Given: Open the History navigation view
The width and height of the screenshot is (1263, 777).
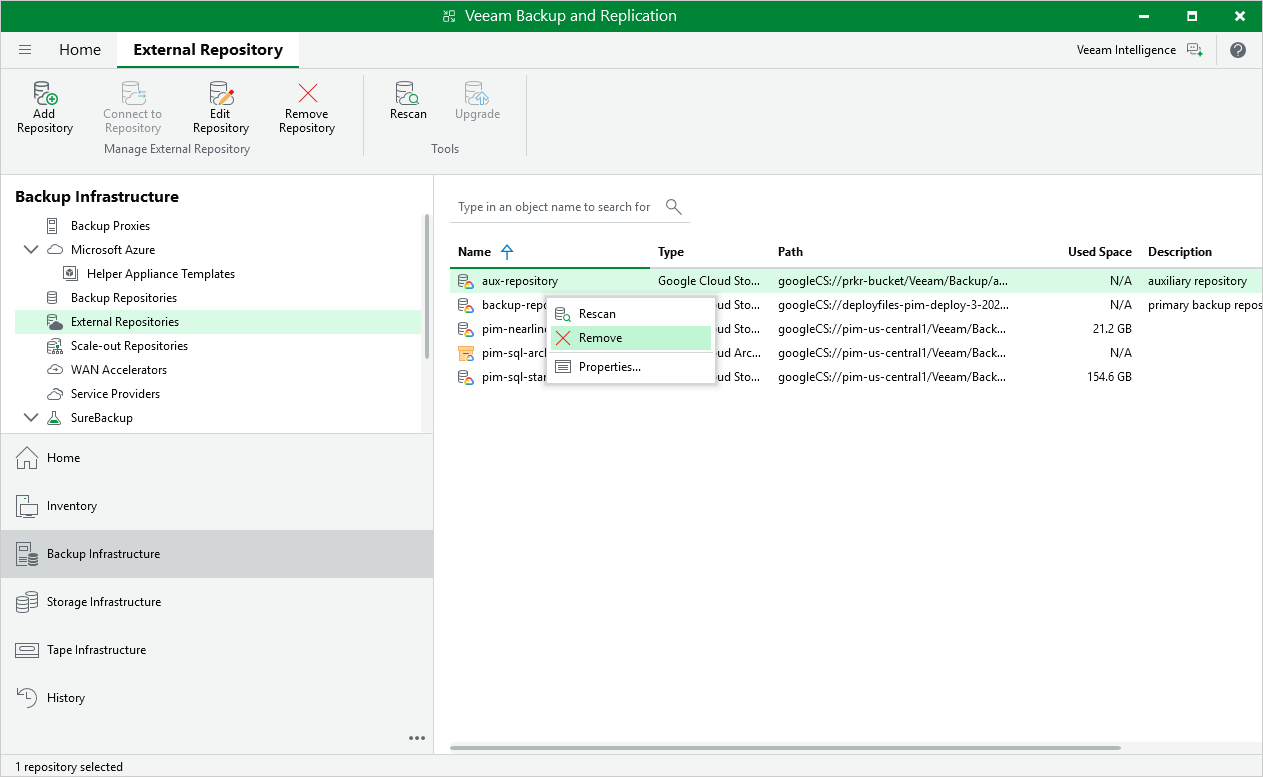Looking at the screenshot, I should (217, 698).
